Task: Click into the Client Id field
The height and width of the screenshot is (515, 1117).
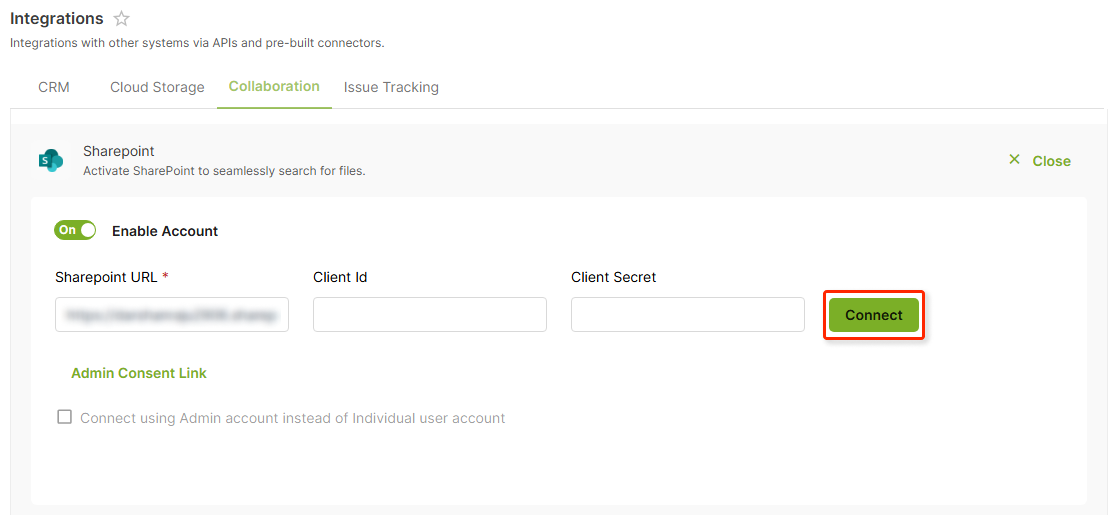Action: [430, 315]
